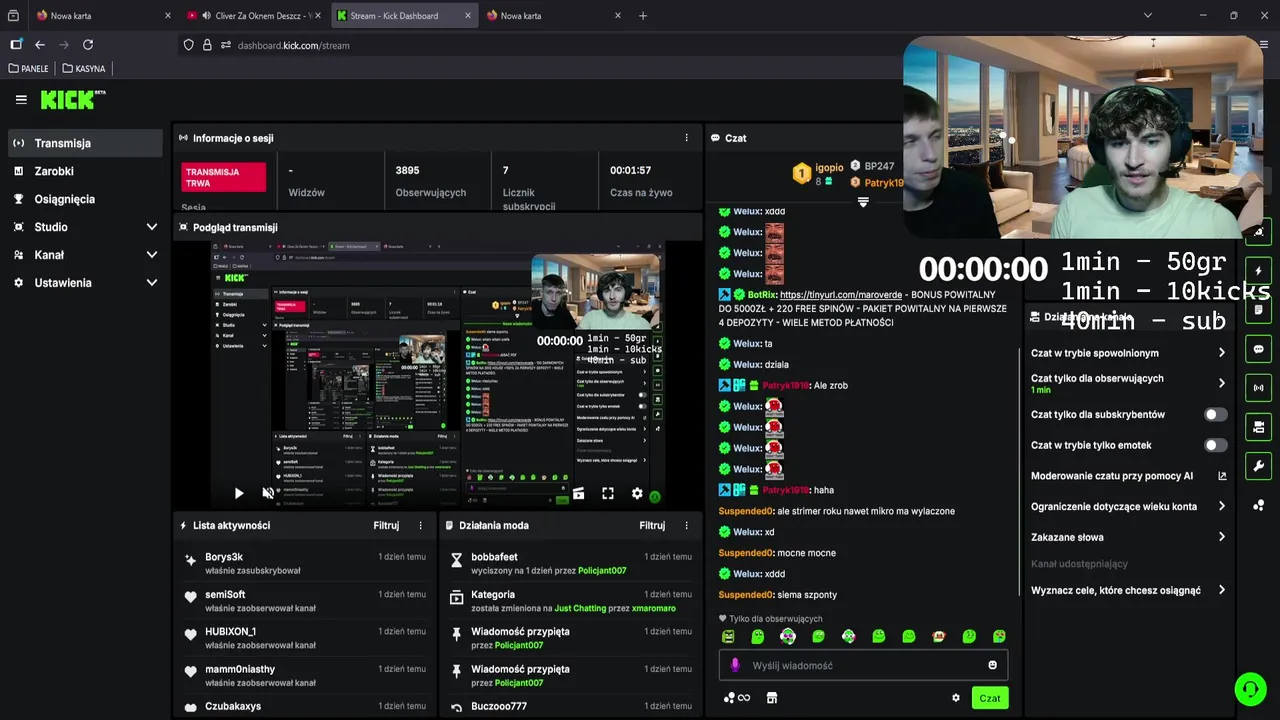Viewport: 1280px width, 720px height.
Task: Click the browser address bar dashboard.kick.com/stream
Action: click(x=293, y=45)
